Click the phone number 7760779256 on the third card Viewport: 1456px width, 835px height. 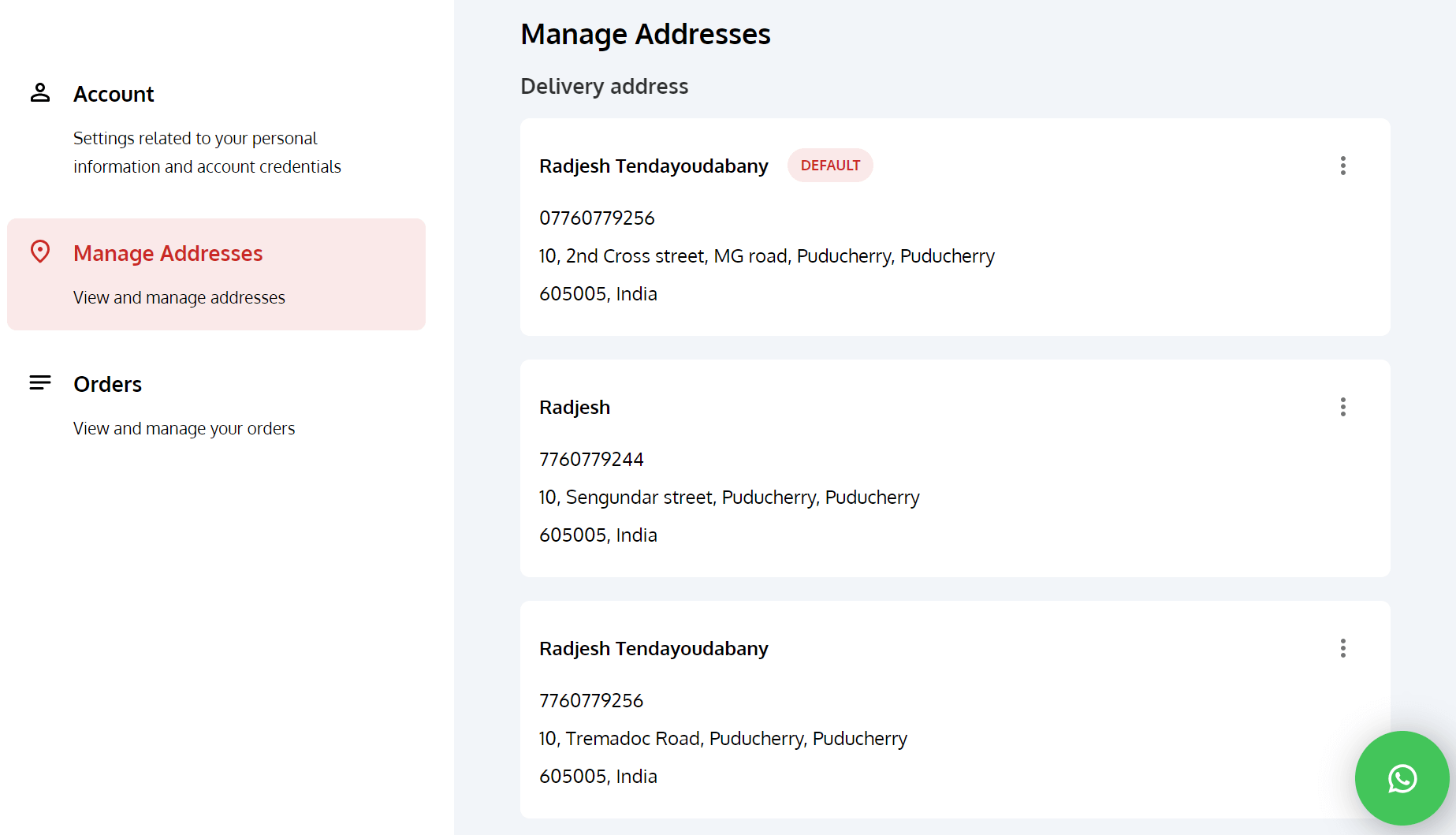pos(591,701)
